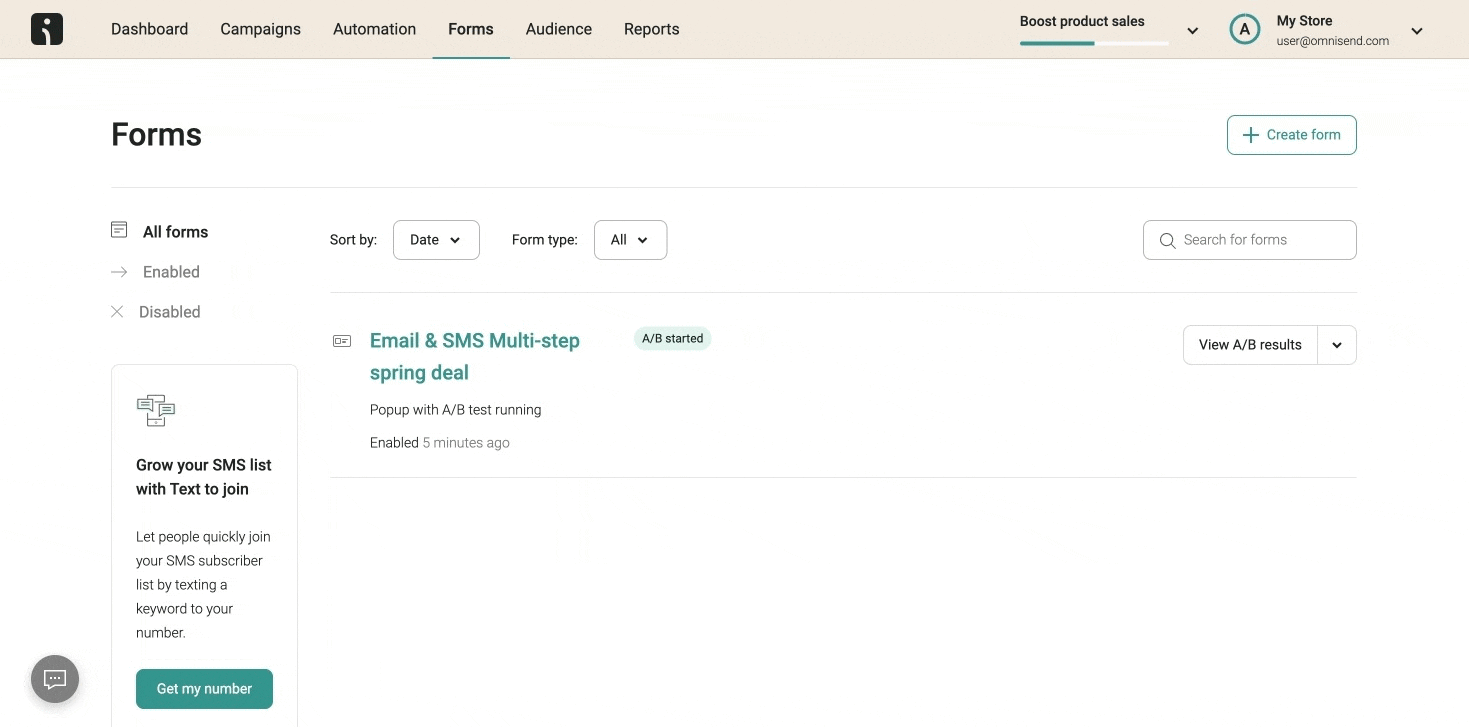1469x727 pixels.
Task: Click the Text to join chat bubbles icon
Action: [156, 410]
